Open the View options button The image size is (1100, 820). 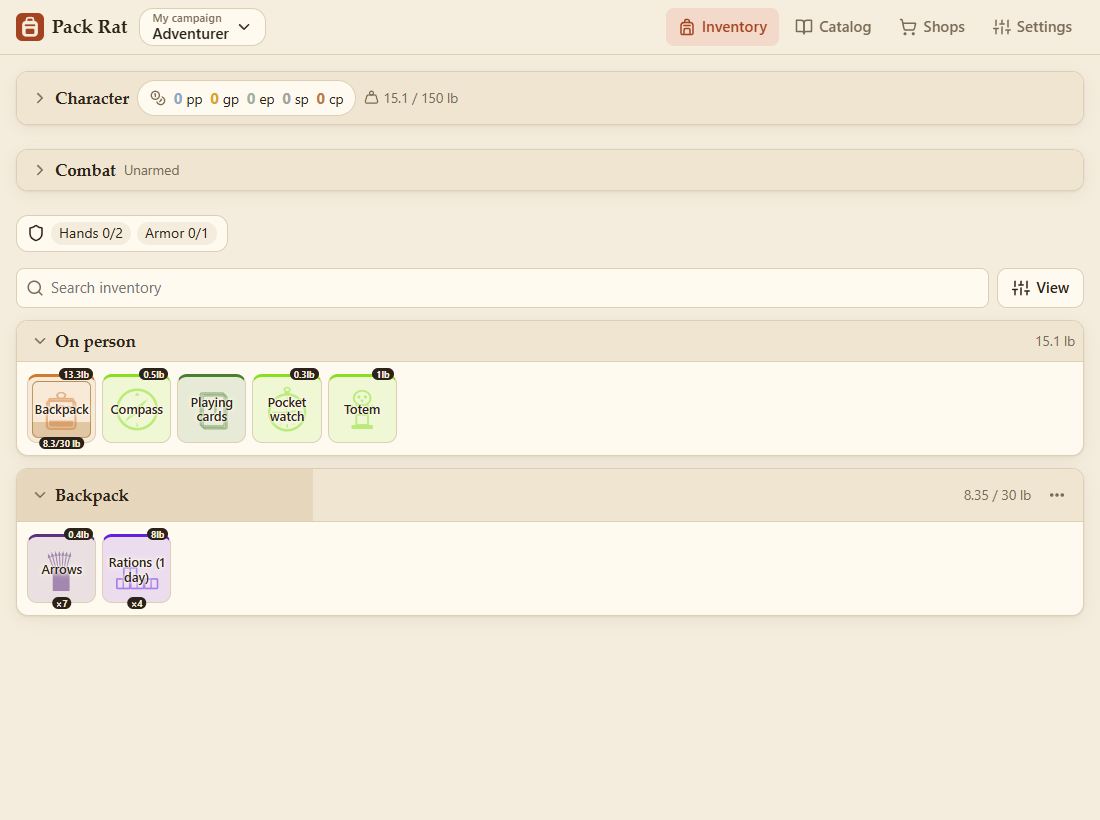[x=1040, y=288]
